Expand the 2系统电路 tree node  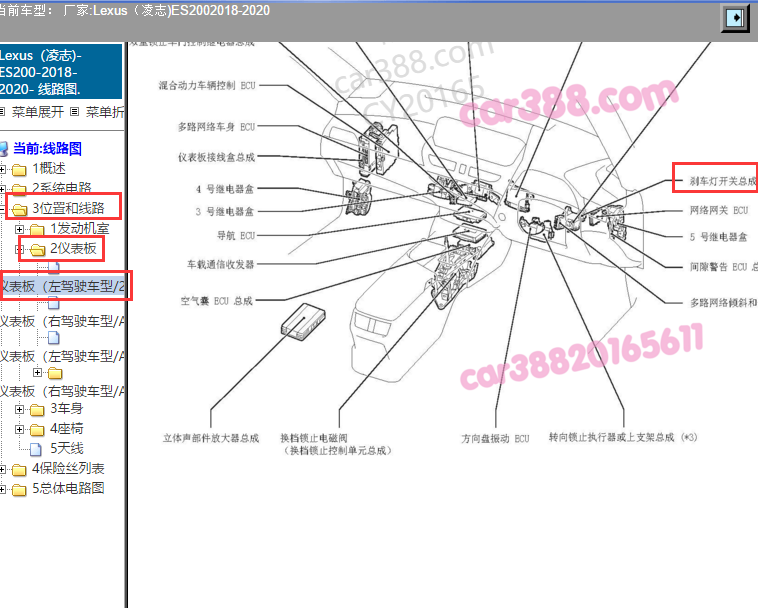click(2, 188)
